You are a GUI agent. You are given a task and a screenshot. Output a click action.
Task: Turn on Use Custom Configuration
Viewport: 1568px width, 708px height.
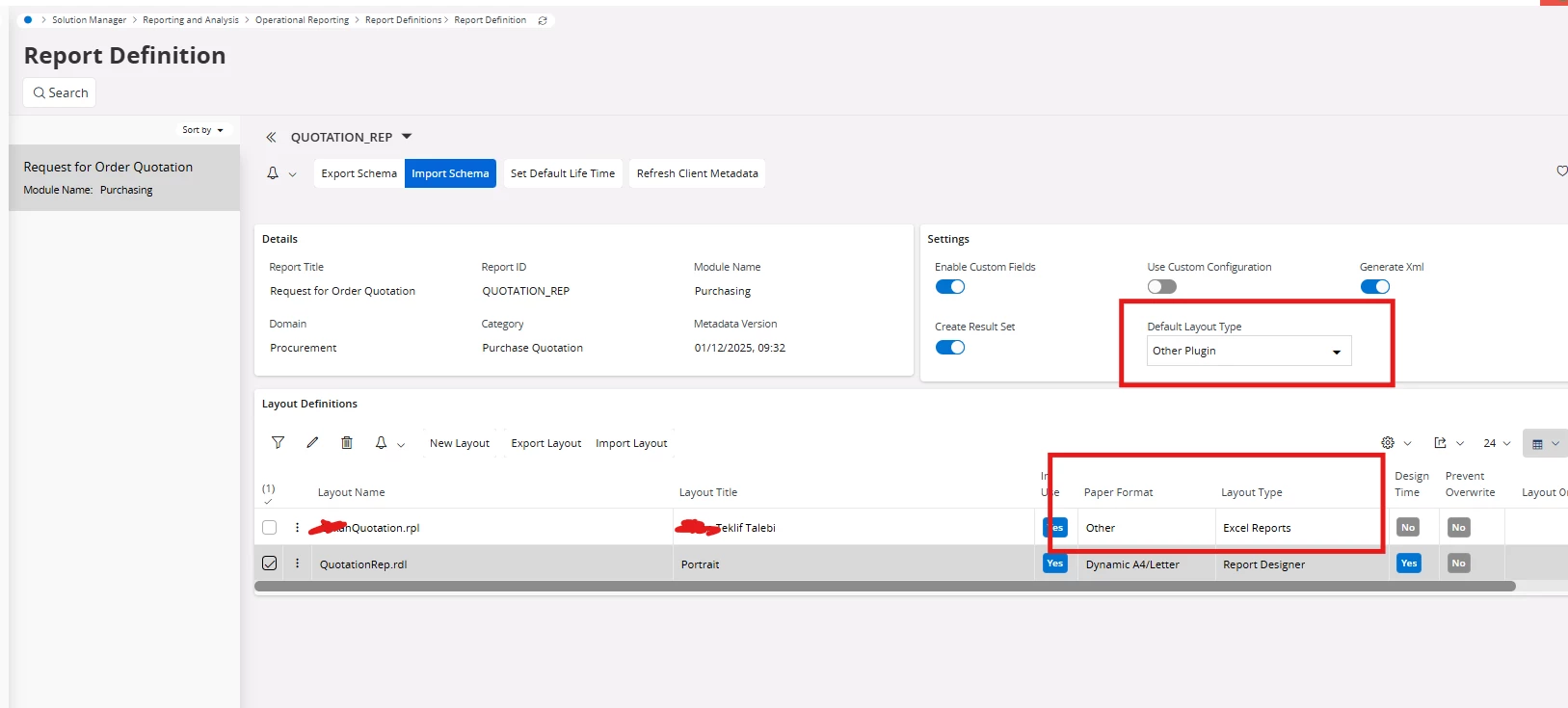tap(1161, 287)
